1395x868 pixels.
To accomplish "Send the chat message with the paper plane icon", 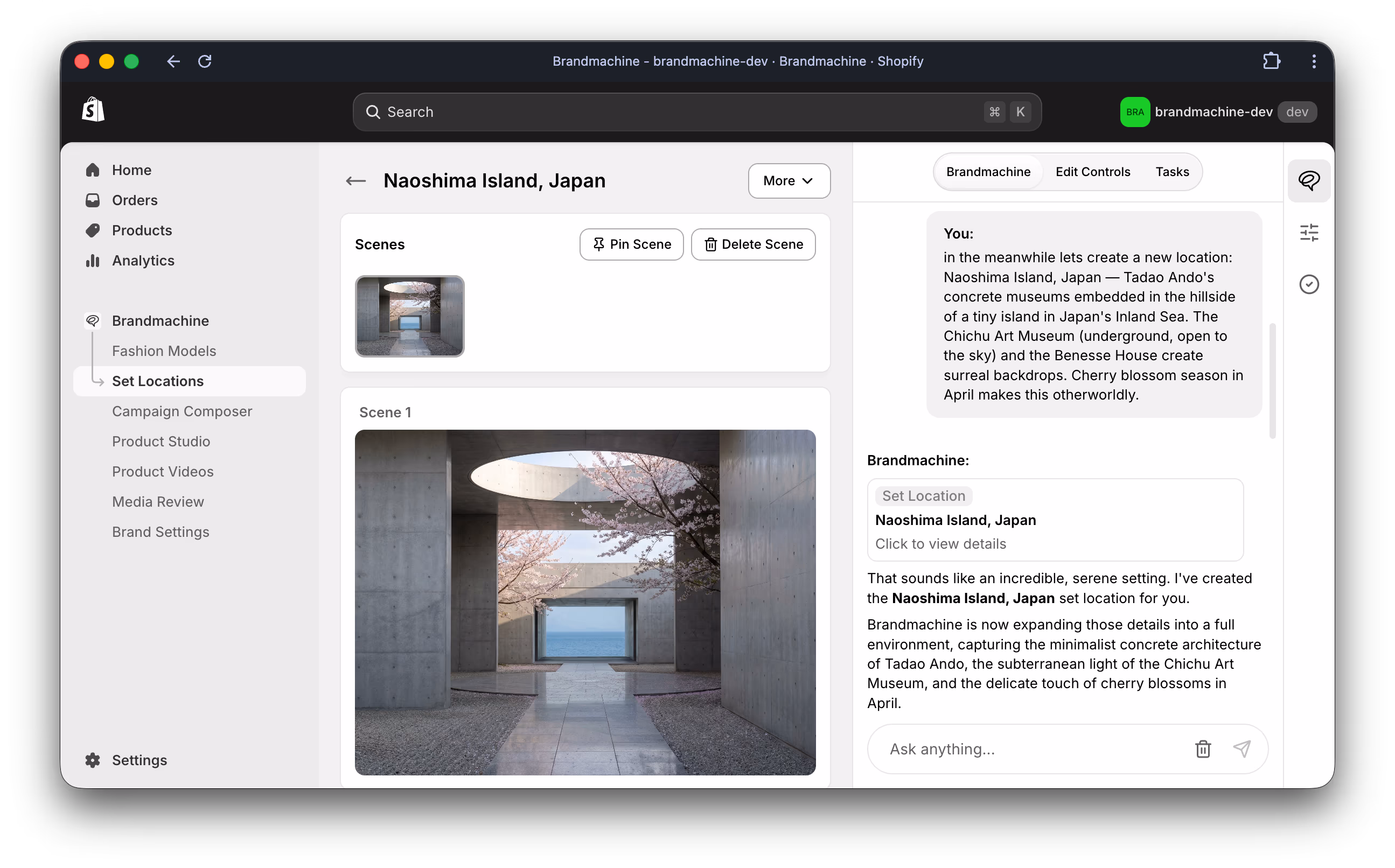I will (x=1242, y=748).
